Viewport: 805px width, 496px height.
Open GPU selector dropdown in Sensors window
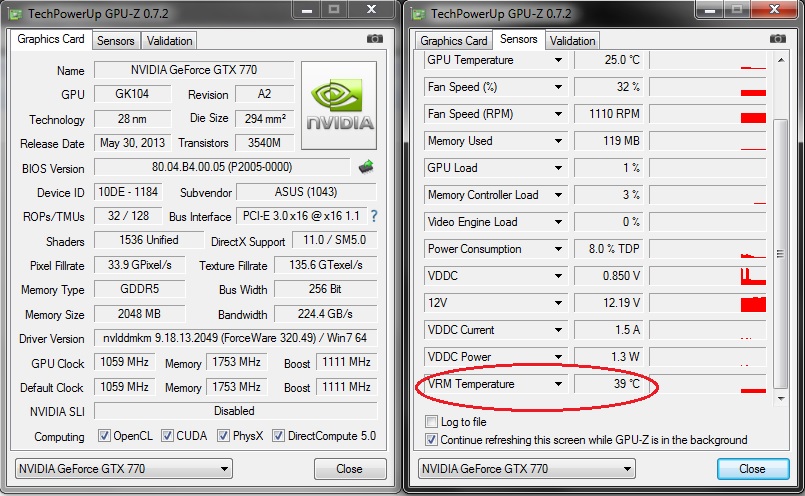[526, 469]
